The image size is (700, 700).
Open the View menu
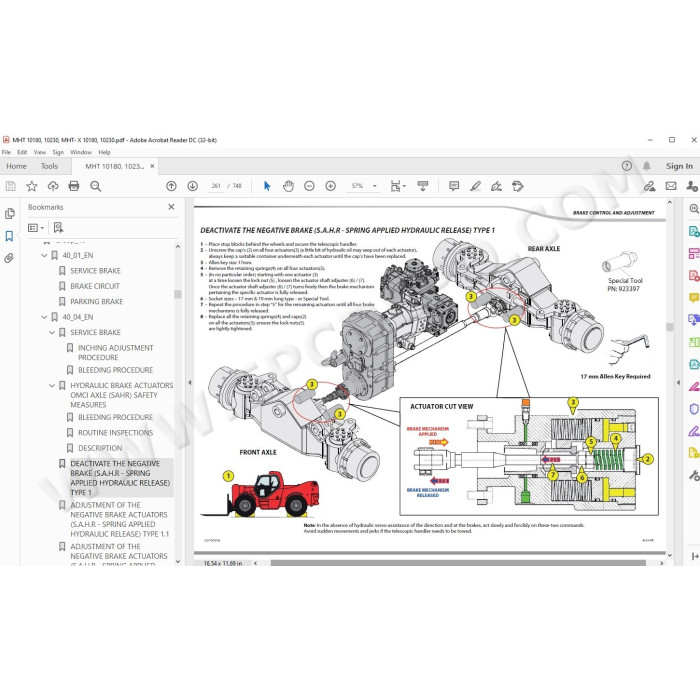tap(40, 152)
